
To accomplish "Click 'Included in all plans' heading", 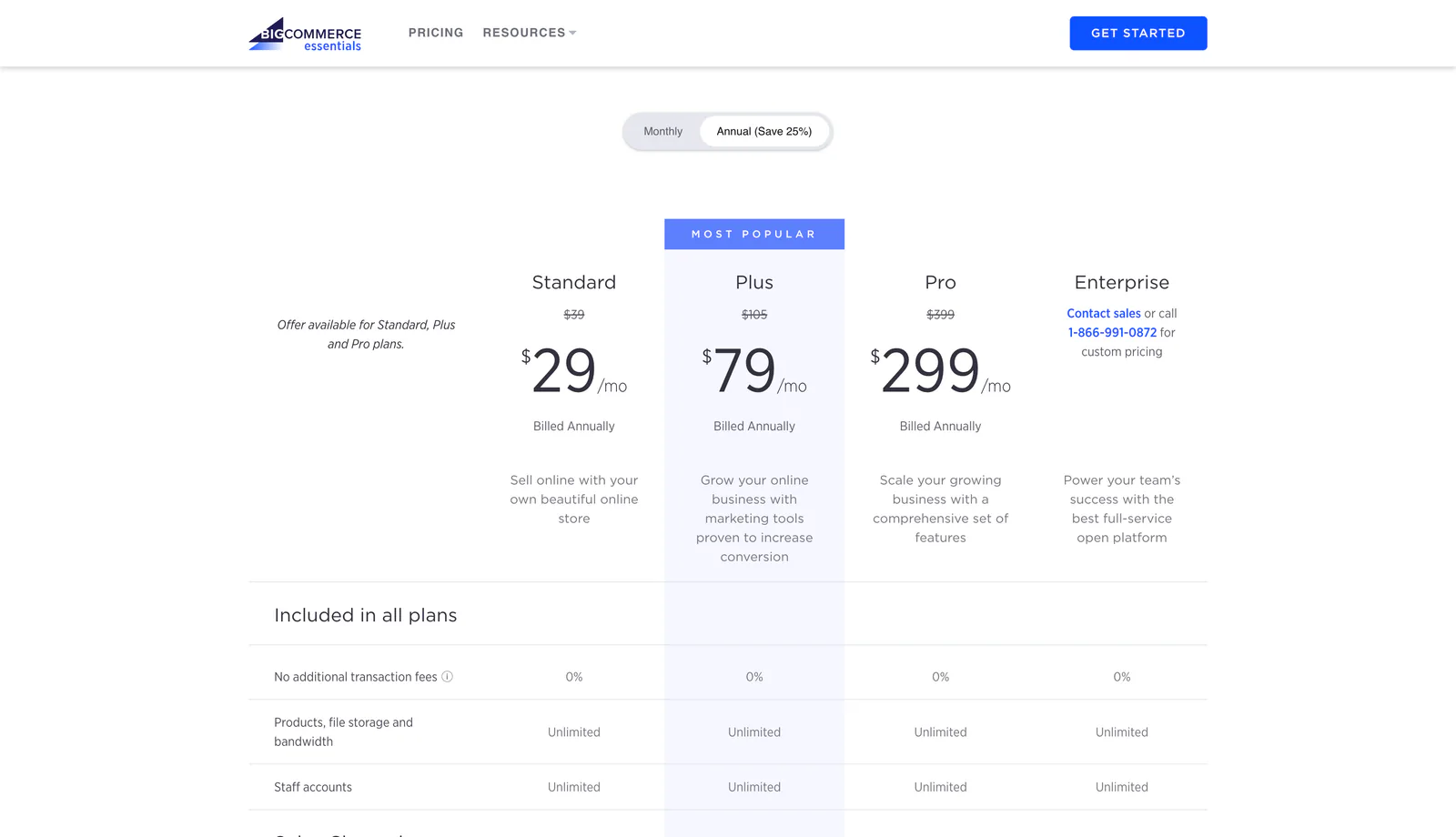I will [366, 615].
